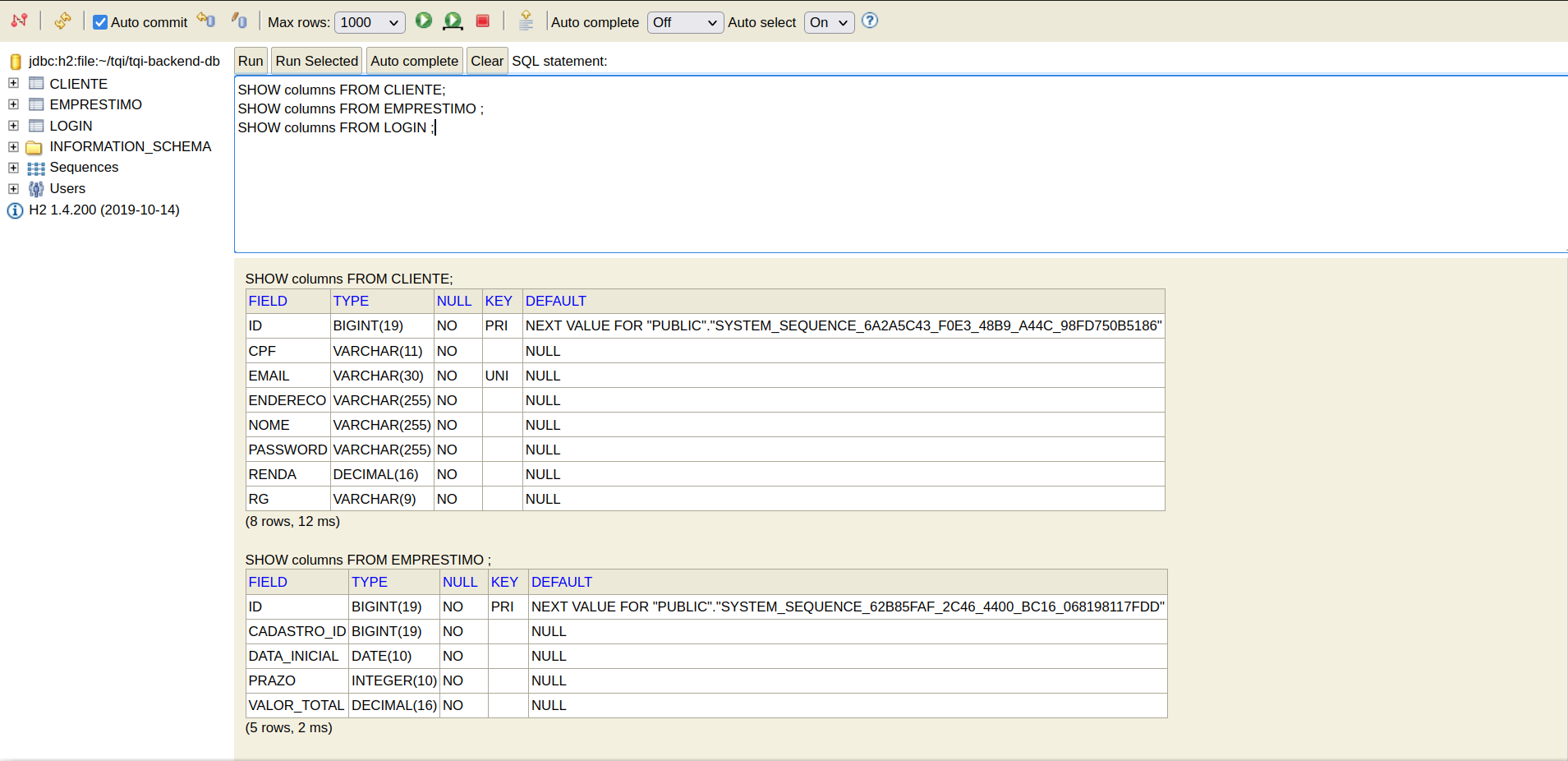This screenshot has width=1568, height=761.
Task: Select the Users tree item
Action: 67,188
